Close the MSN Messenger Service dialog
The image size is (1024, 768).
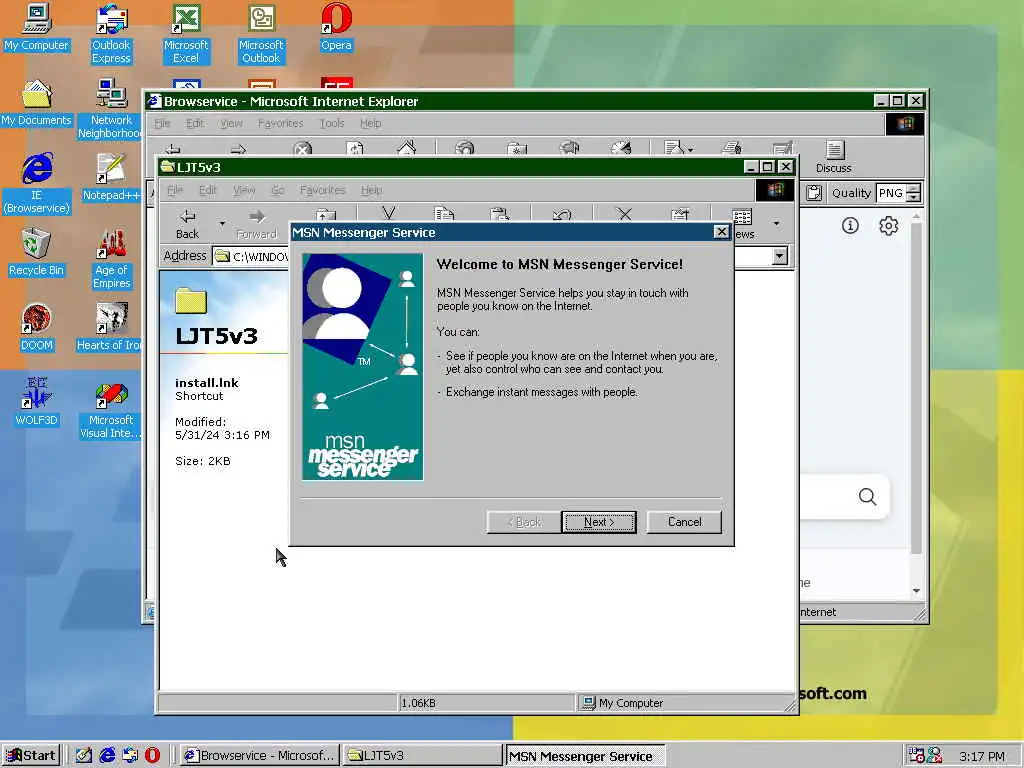(721, 232)
